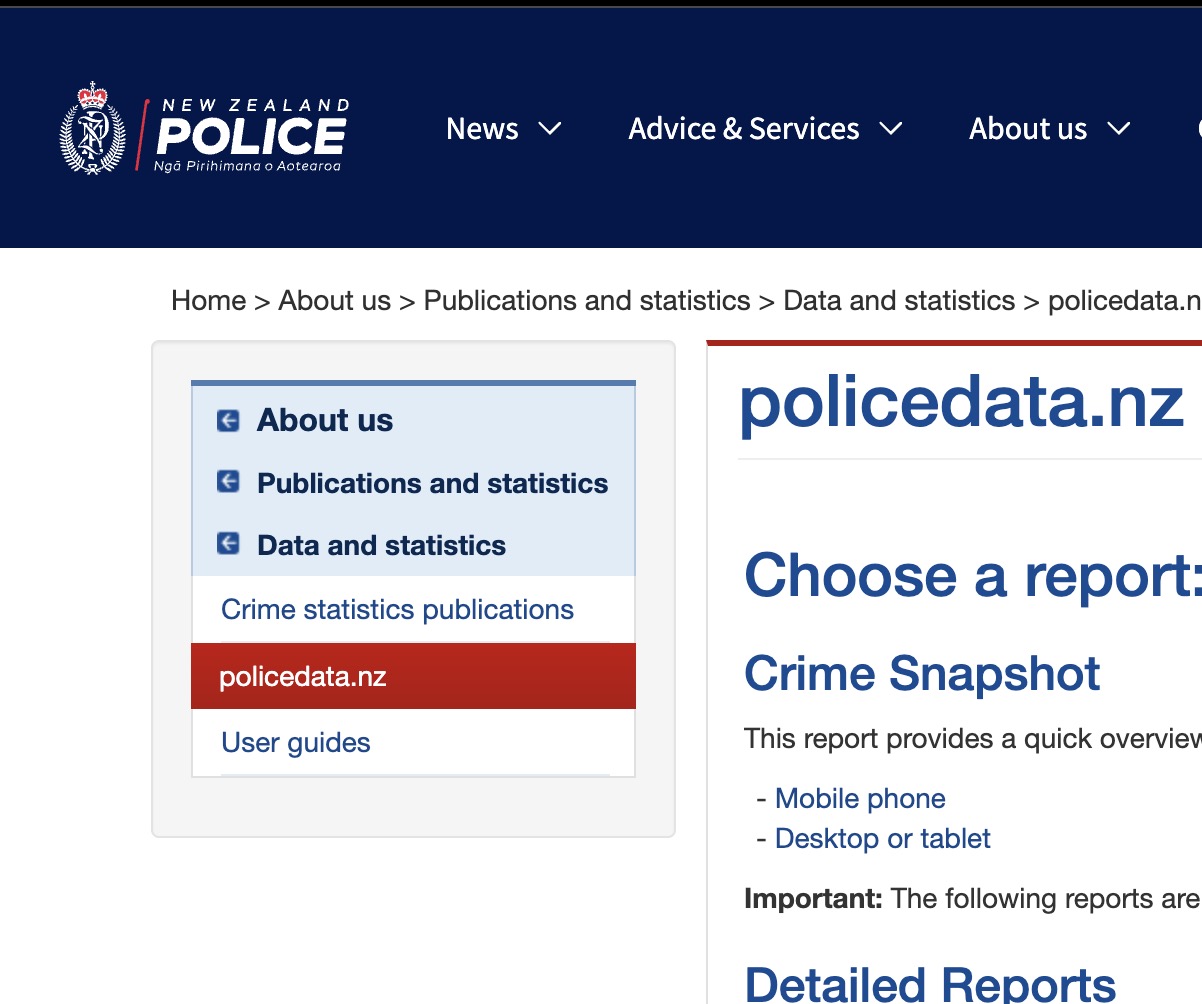Expand the News chevron in header
This screenshot has height=1004, width=1202.
click(550, 129)
